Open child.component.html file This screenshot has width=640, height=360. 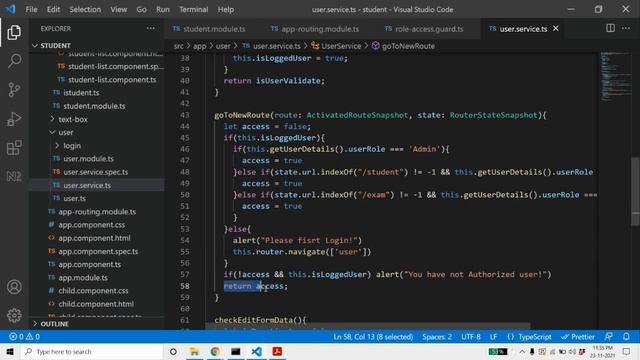[96, 304]
